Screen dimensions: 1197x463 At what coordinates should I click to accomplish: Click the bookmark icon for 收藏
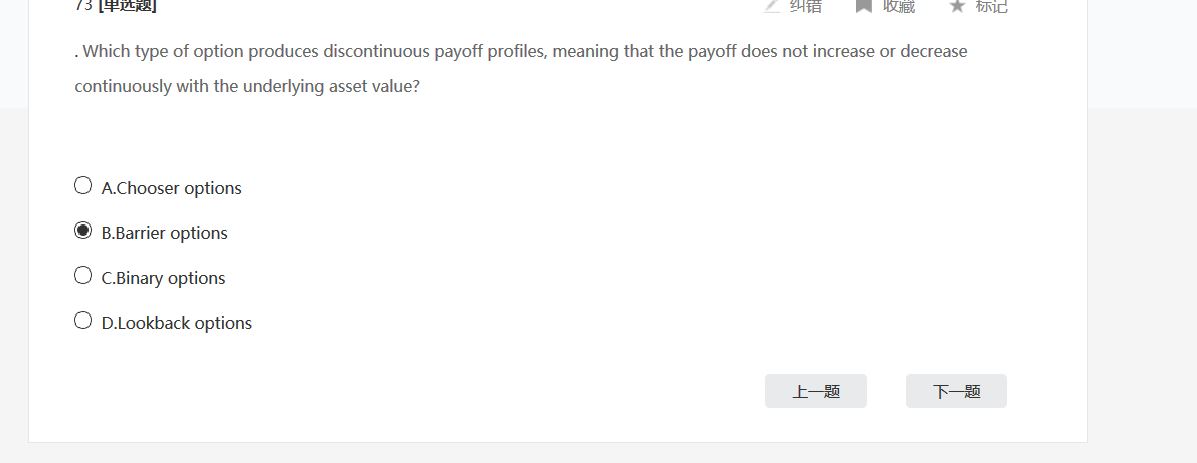pyautogui.click(x=864, y=5)
